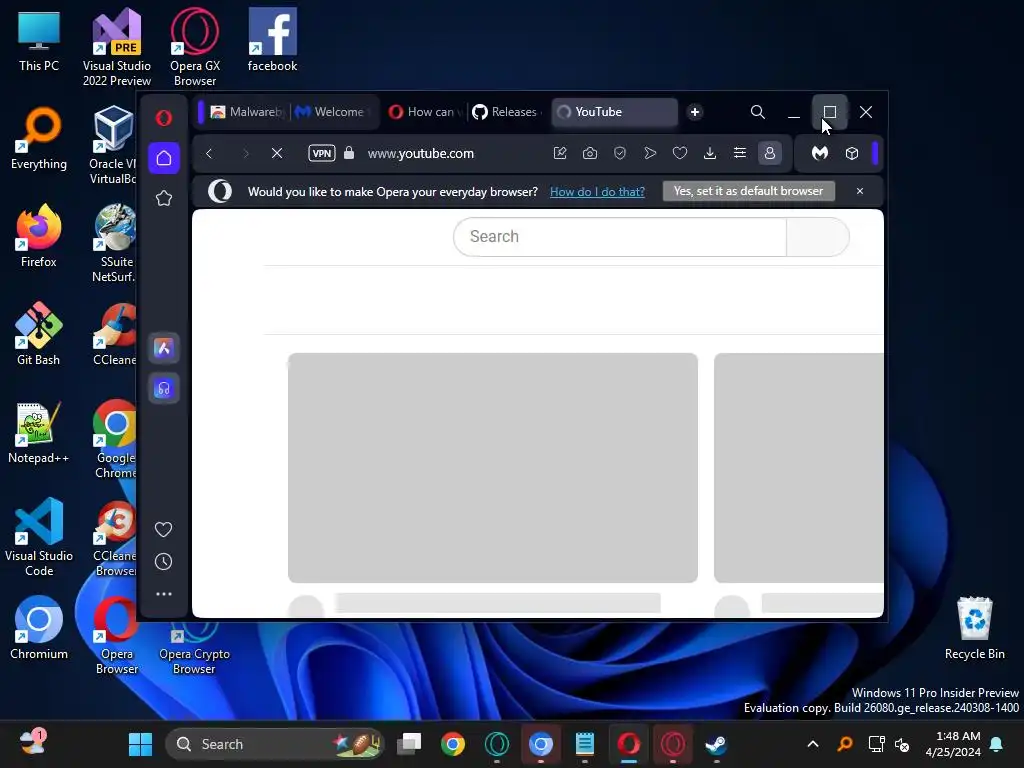This screenshot has width=1024, height=768.
Task: Open History clock in Opera sidebar
Action: click(x=163, y=562)
